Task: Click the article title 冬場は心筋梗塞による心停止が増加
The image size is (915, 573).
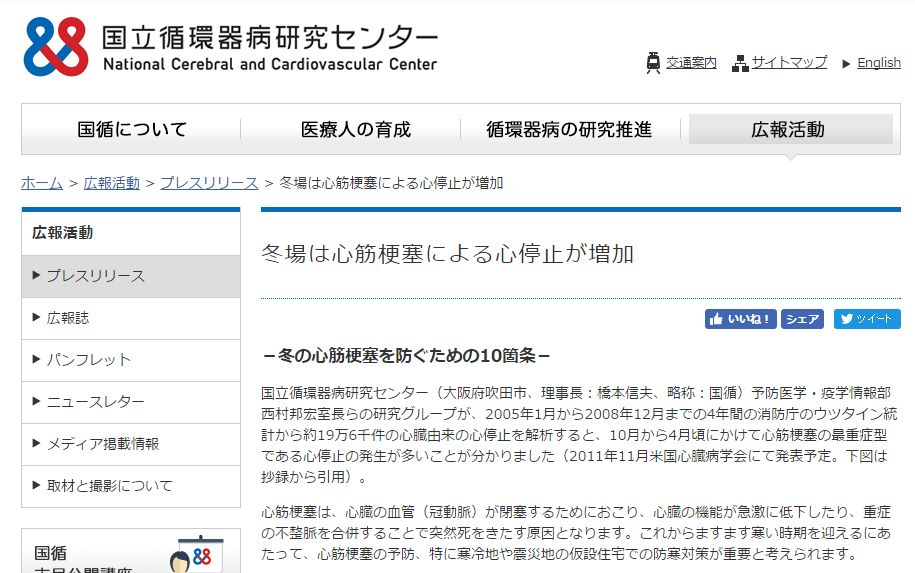Action: [x=448, y=254]
